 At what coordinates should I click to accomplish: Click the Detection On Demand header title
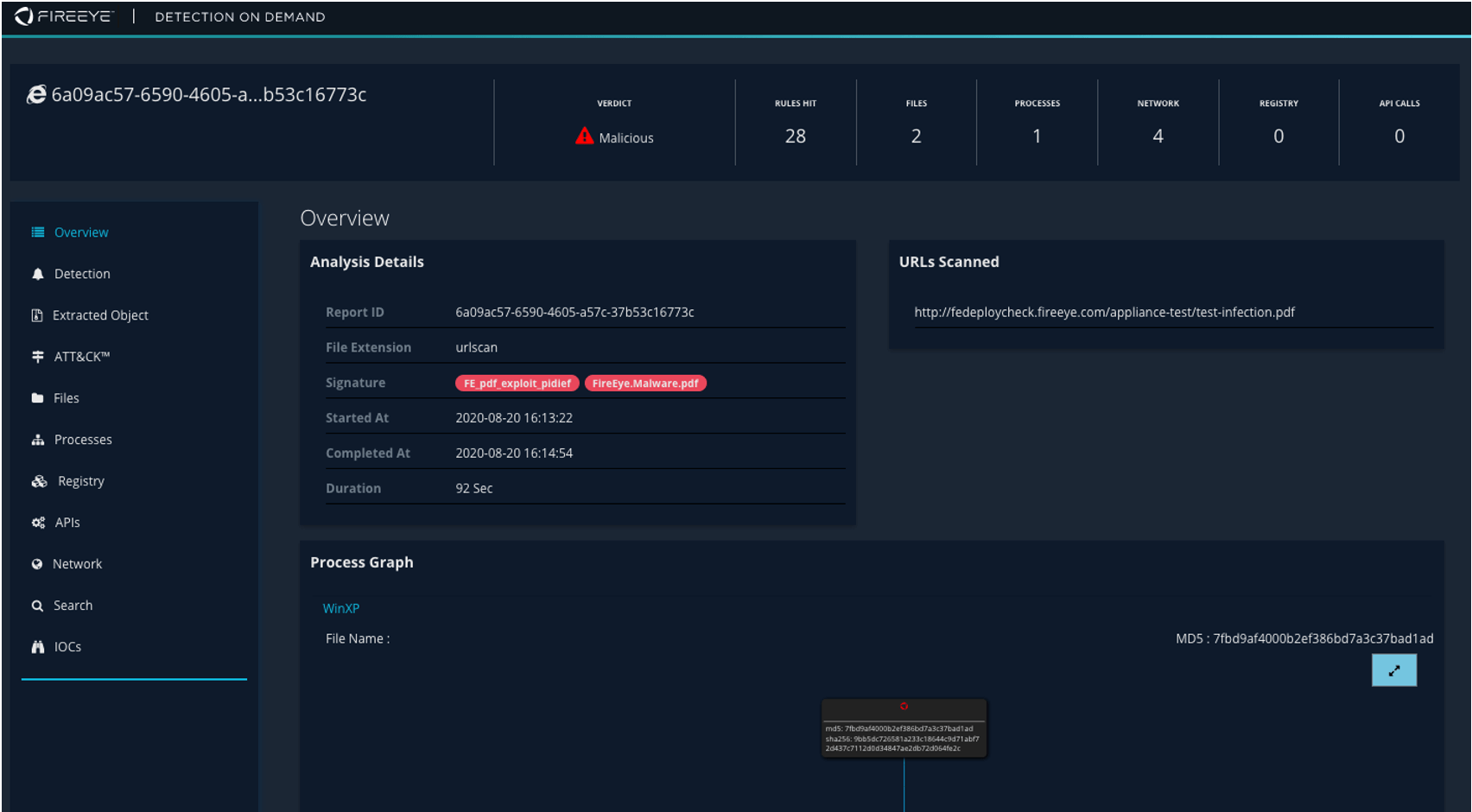[240, 17]
